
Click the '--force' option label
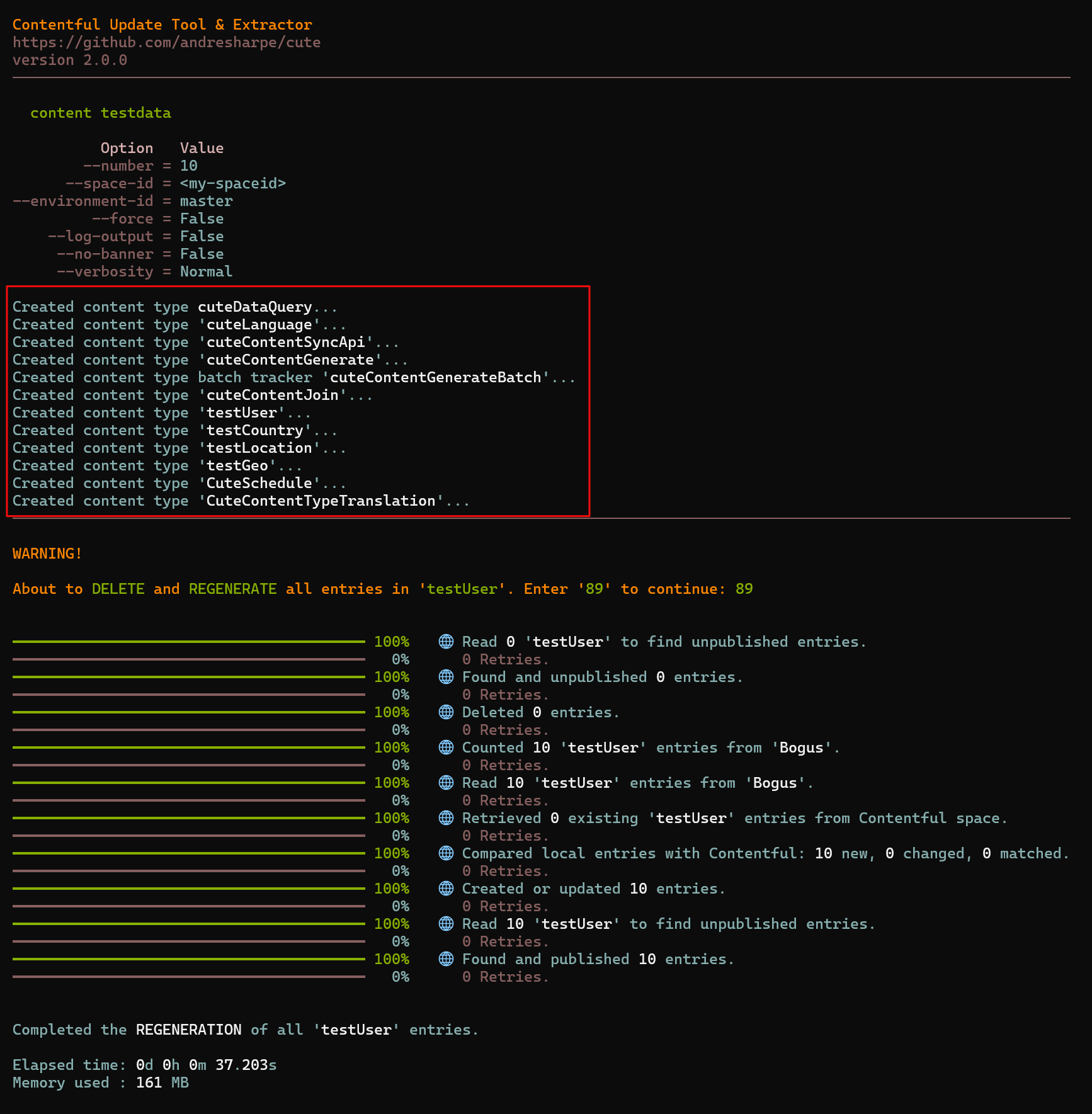123,219
